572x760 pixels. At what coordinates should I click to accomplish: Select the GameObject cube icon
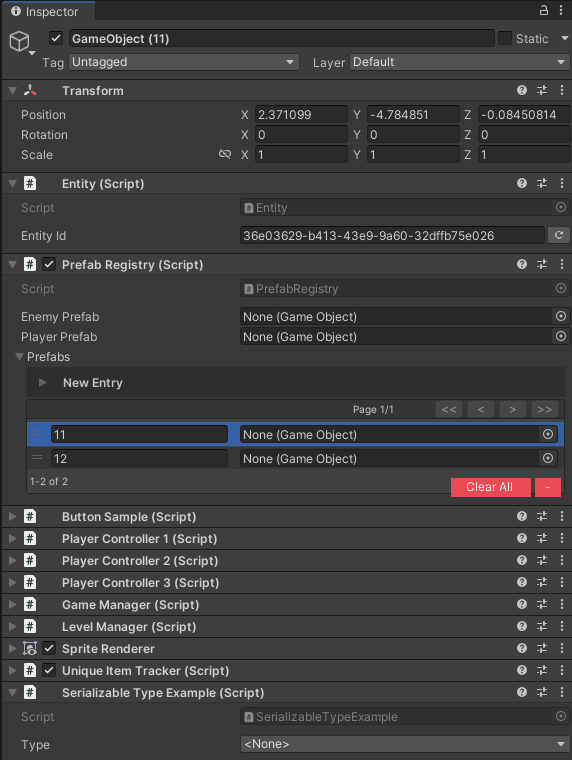(x=19, y=41)
